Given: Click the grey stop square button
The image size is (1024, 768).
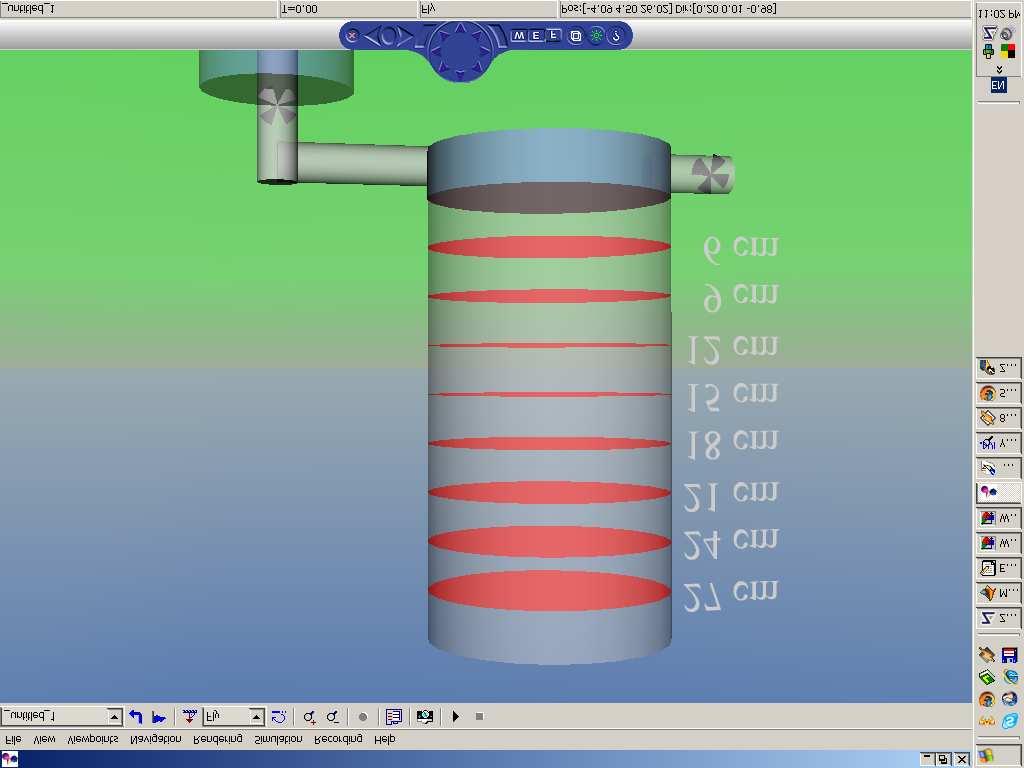Looking at the screenshot, I should pyautogui.click(x=479, y=716).
